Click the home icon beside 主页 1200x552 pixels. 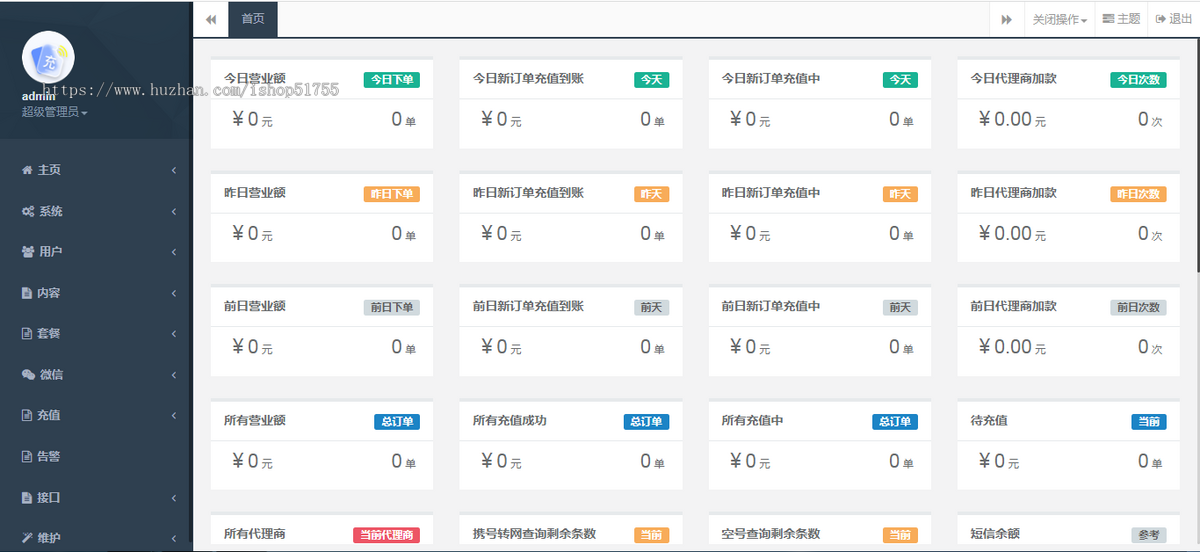[27, 171]
